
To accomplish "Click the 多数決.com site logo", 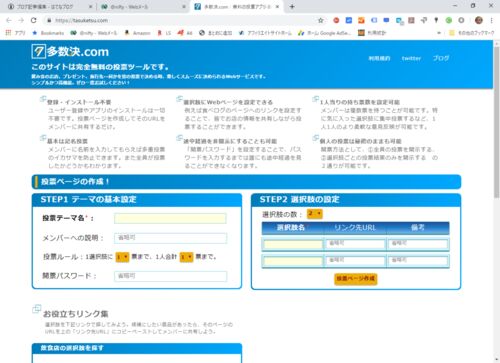I will click(70, 52).
